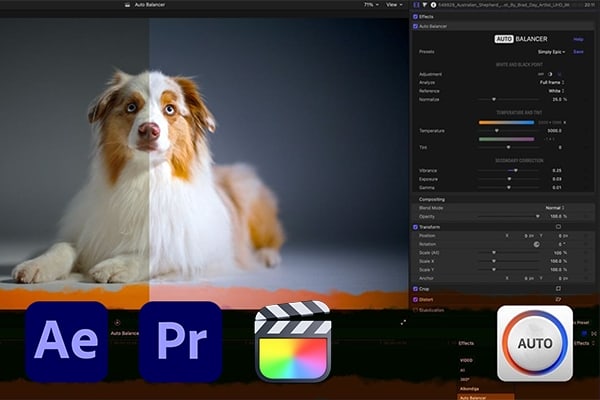Click the After Effects Ae logo
This screenshot has height=400, width=600.
click(67, 341)
